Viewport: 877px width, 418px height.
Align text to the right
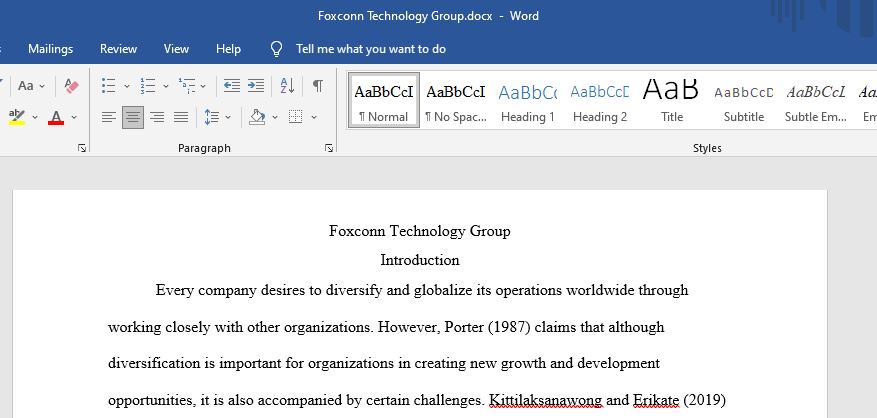(x=157, y=117)
